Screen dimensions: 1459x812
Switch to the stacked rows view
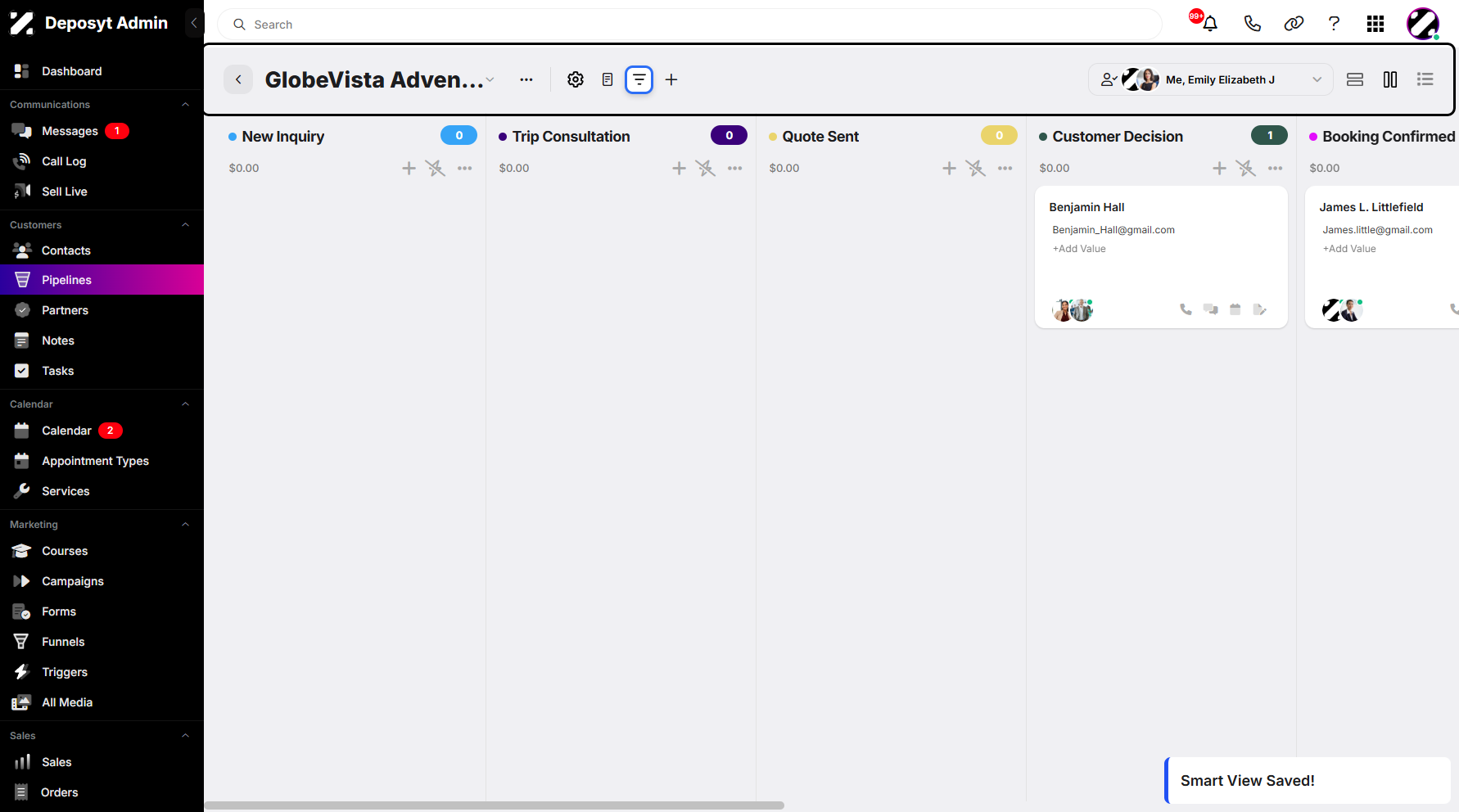point(1355,79)
